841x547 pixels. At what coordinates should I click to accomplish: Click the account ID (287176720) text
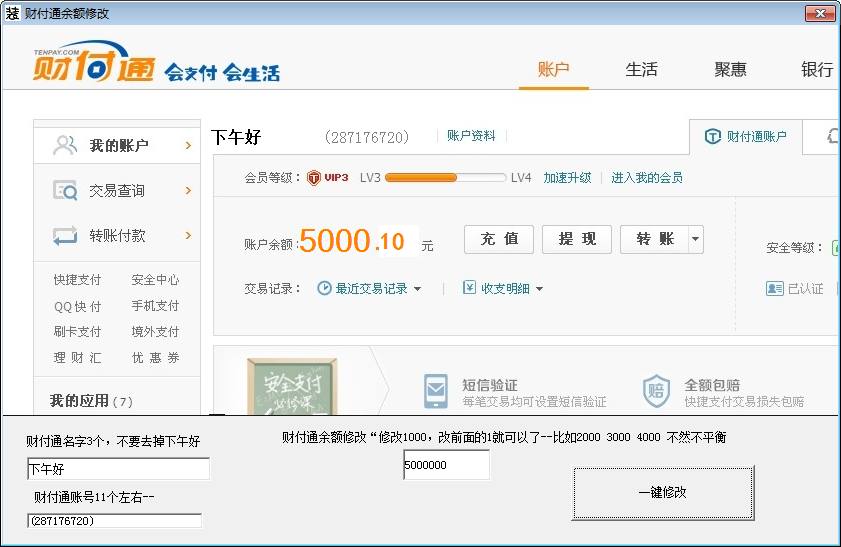click(367, 138)
